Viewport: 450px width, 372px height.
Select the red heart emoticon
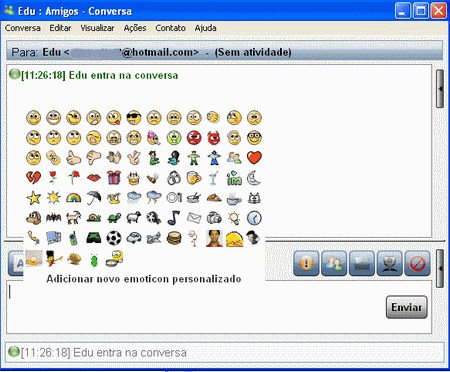pos(254,158)
